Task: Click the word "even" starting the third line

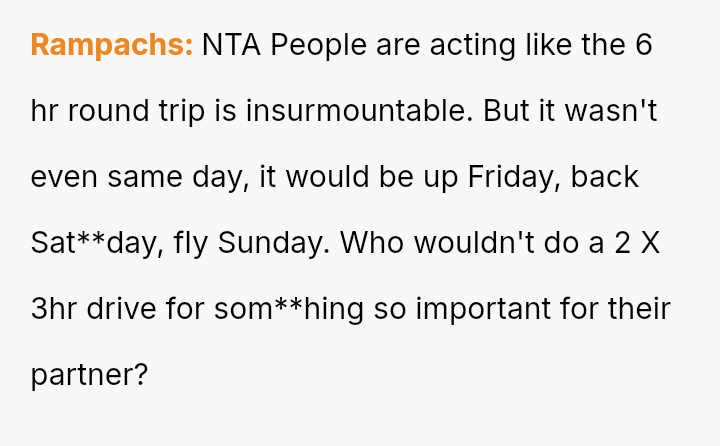Action: pyautogui.click(x=63, y=177)
